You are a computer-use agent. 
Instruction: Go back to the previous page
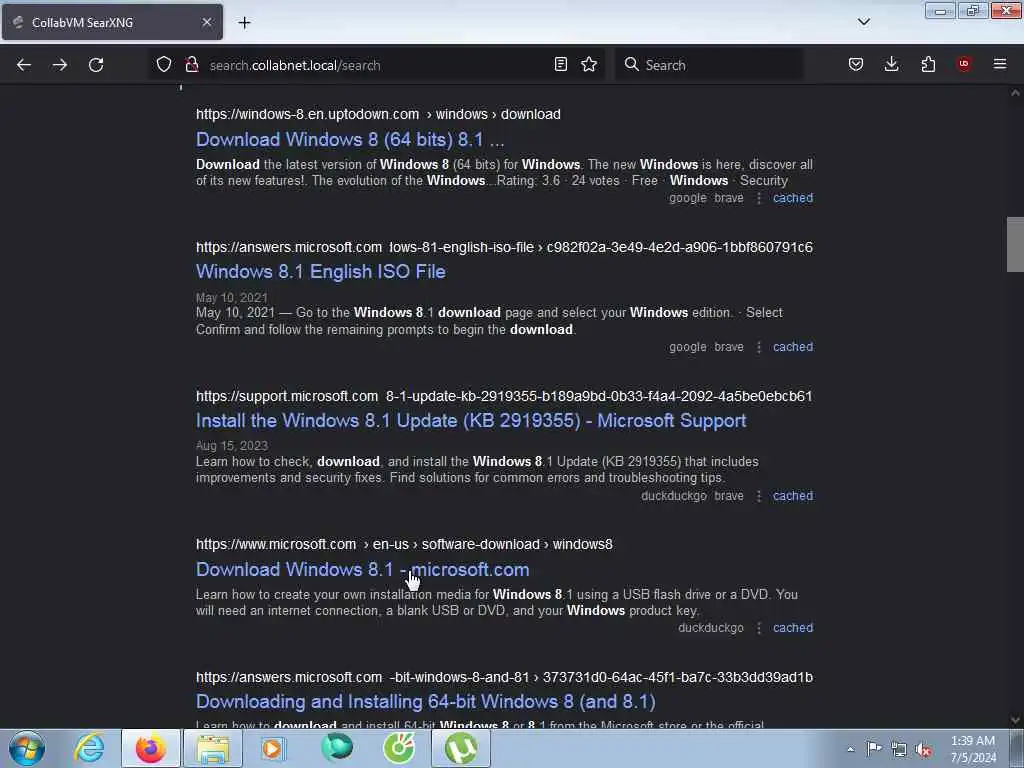(24, 65)
